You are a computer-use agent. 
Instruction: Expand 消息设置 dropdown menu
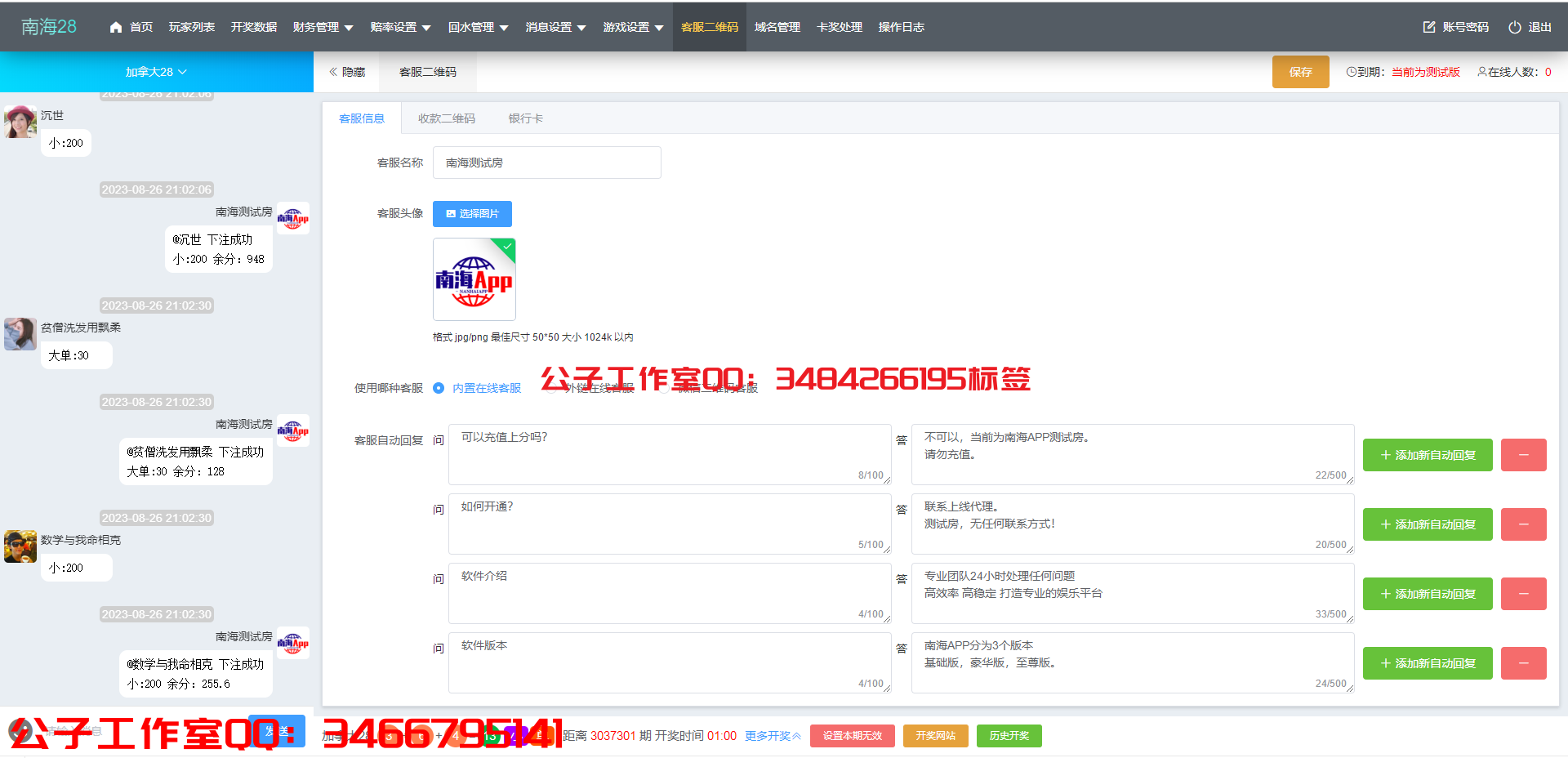(x=556, y=27)
